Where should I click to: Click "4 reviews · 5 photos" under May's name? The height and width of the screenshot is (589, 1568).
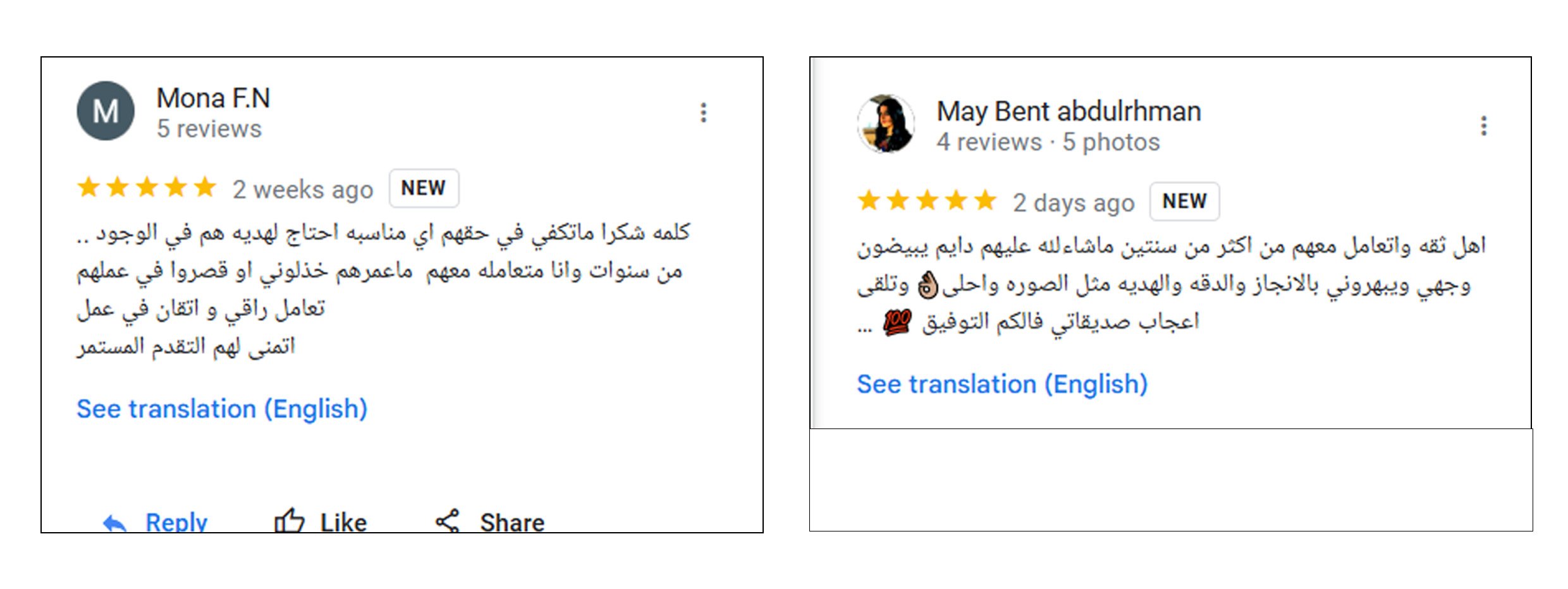coord(1048,142)
